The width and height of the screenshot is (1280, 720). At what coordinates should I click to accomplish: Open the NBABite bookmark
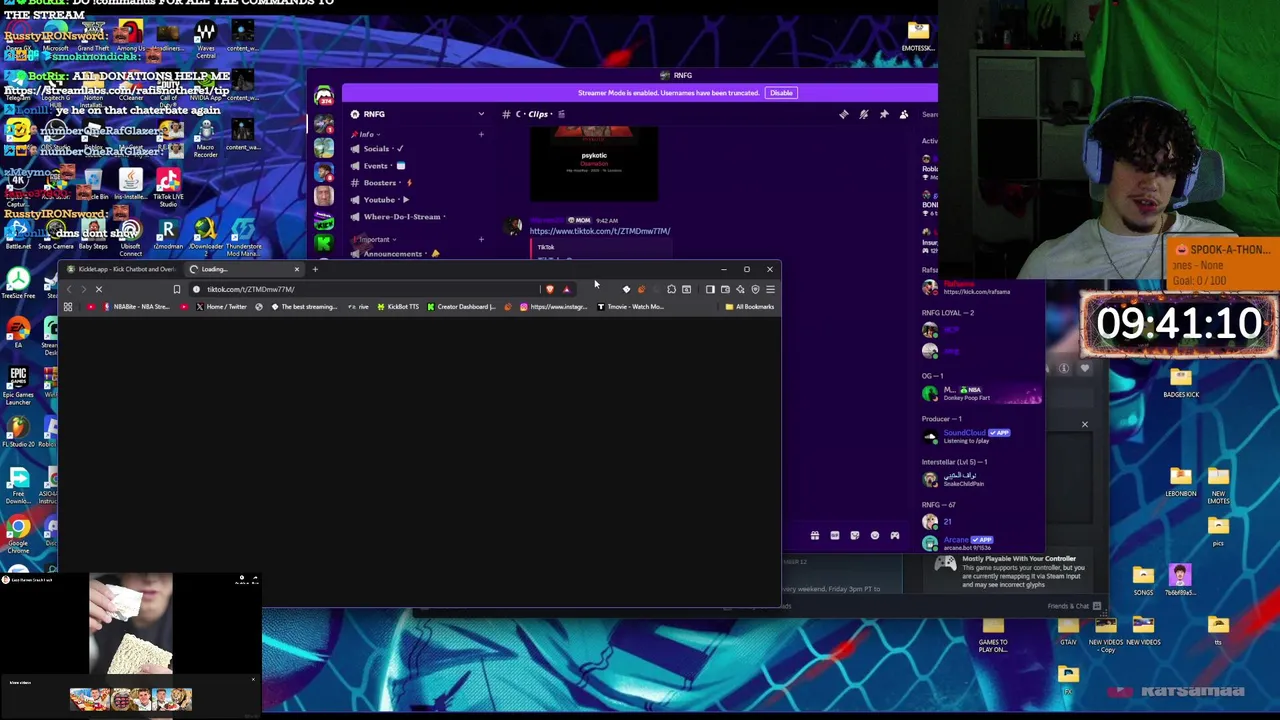[137, 307]
